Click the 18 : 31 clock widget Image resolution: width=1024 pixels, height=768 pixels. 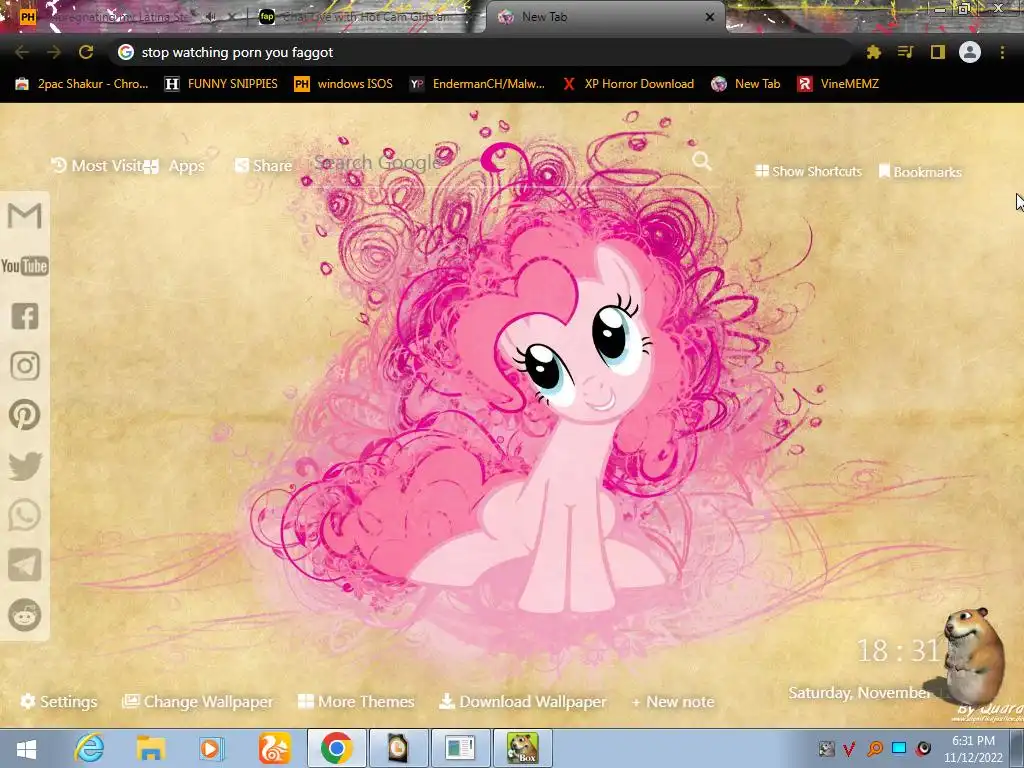[x=898, y=650]
